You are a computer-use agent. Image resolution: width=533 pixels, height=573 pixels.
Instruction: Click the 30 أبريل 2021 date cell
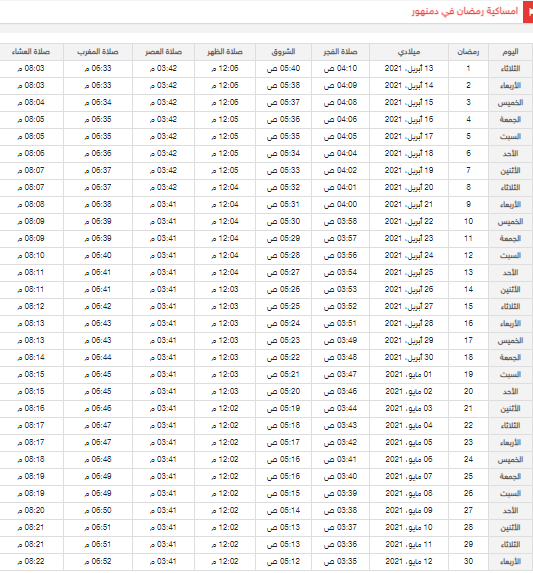tap(409, 357)
